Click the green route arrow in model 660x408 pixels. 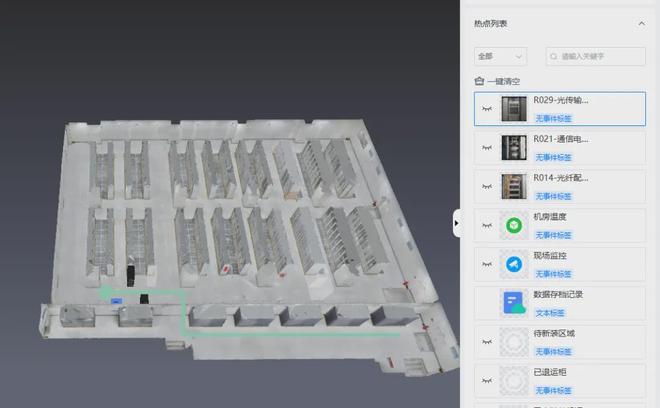103,292
